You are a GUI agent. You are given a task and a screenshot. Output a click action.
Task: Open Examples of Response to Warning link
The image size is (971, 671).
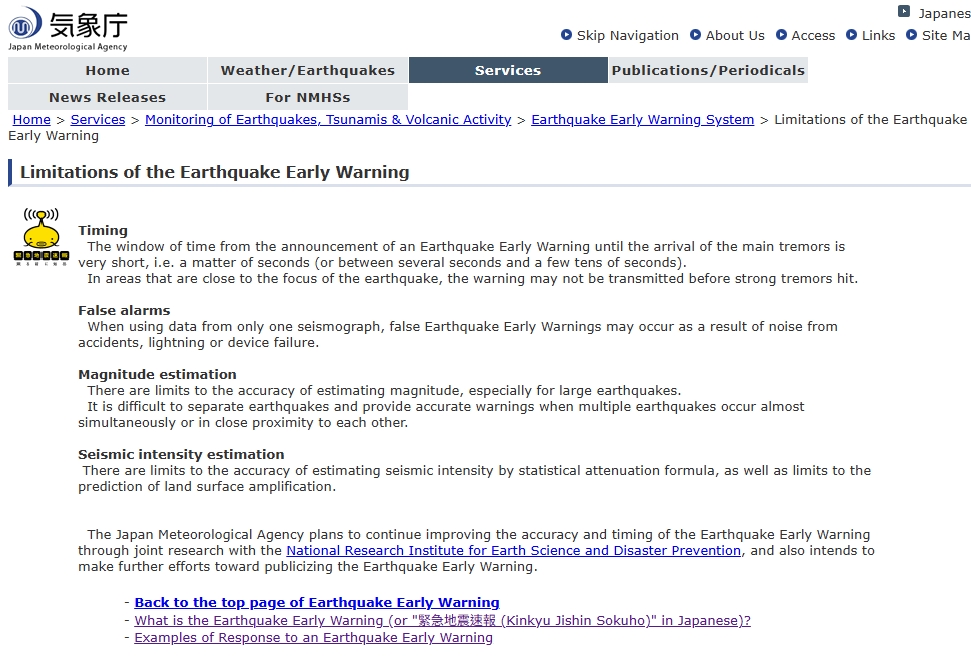[x=313, y=638]
